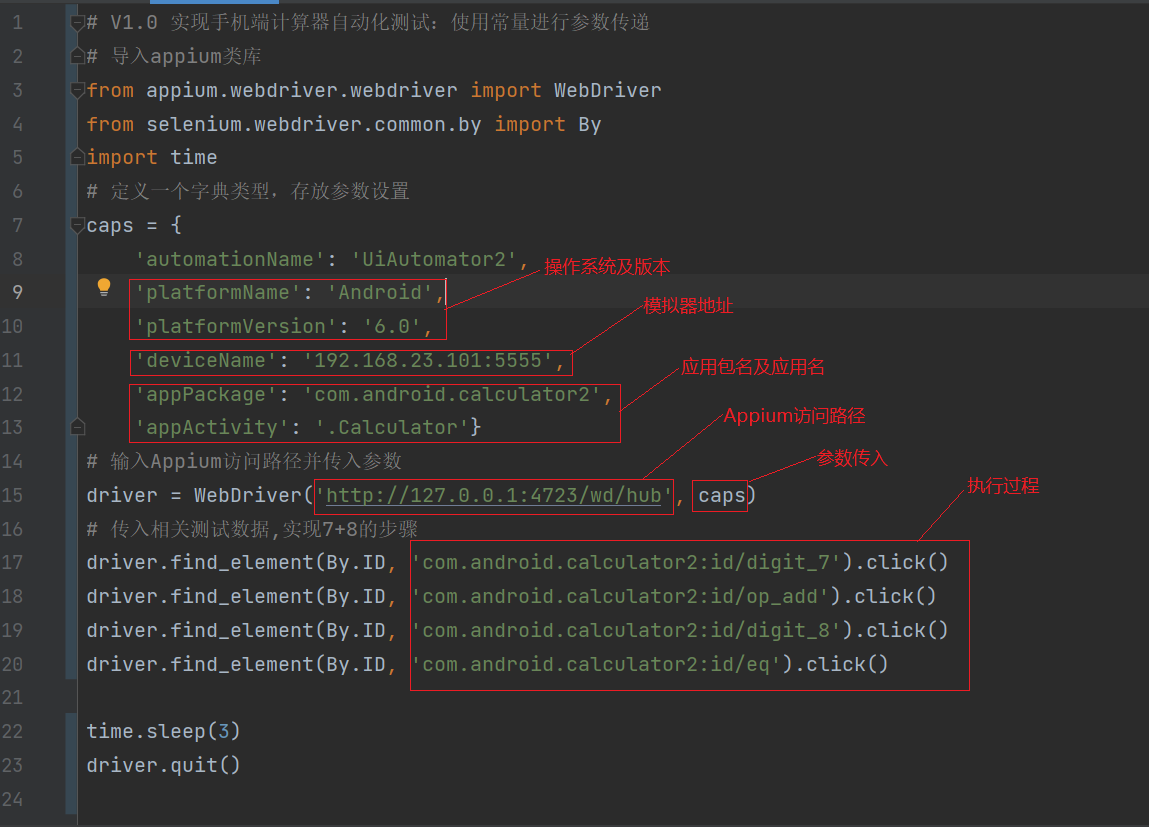Click the 定义一个字典类型 comment on line 6

[248, 192]
